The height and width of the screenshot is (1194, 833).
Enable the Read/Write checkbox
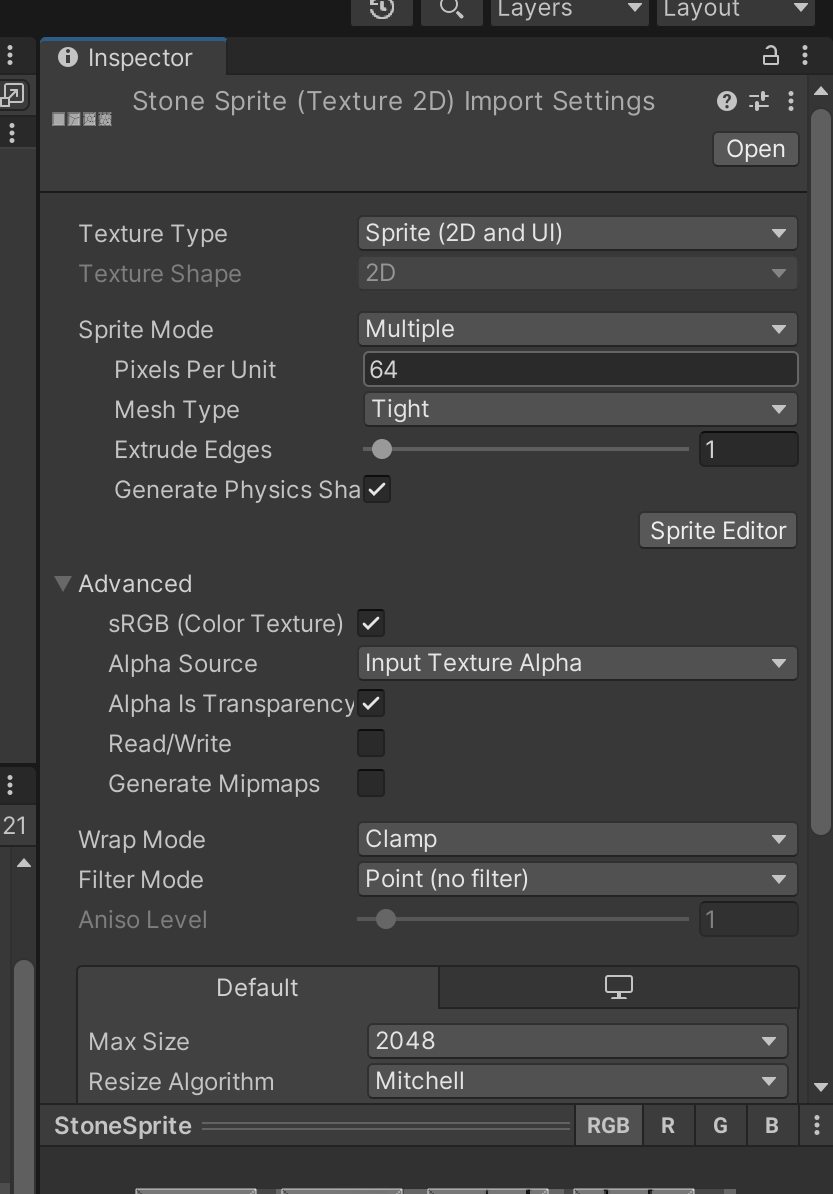371,743
